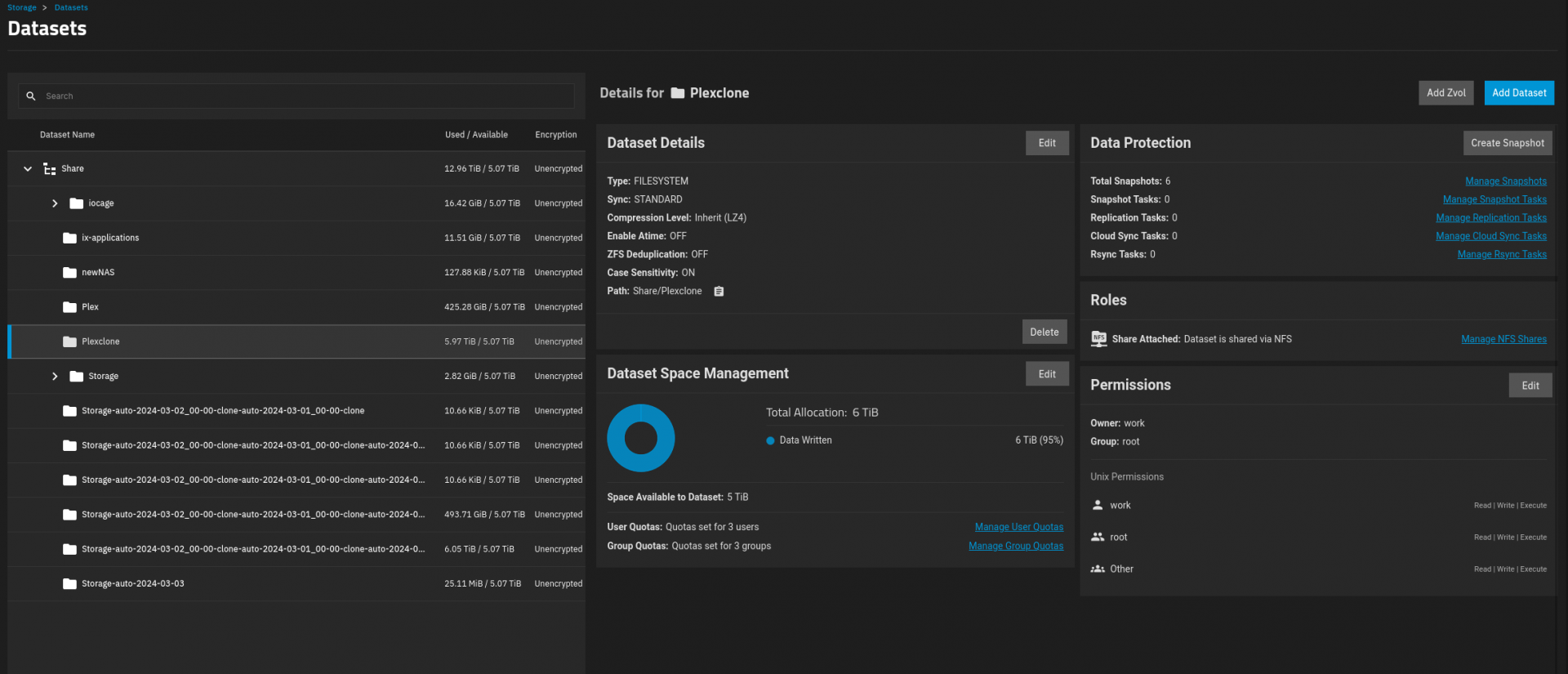The height and width of the screenshot is (674, 1568).
Task: Click the root group permission icon
Action: click(1098, 537)
